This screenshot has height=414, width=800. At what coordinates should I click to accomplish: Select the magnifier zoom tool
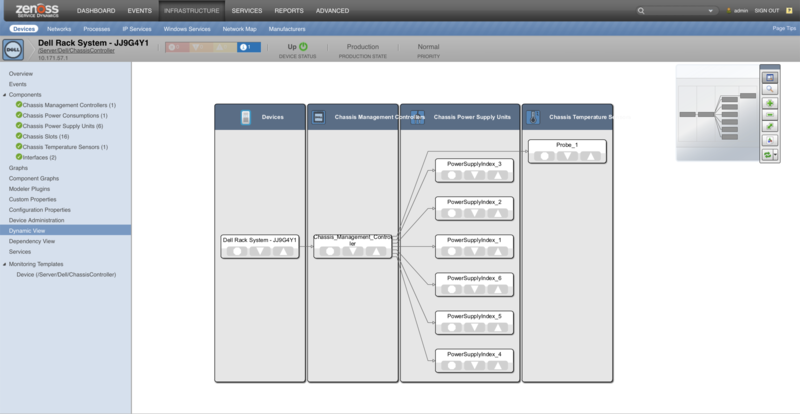click(769, 89)
